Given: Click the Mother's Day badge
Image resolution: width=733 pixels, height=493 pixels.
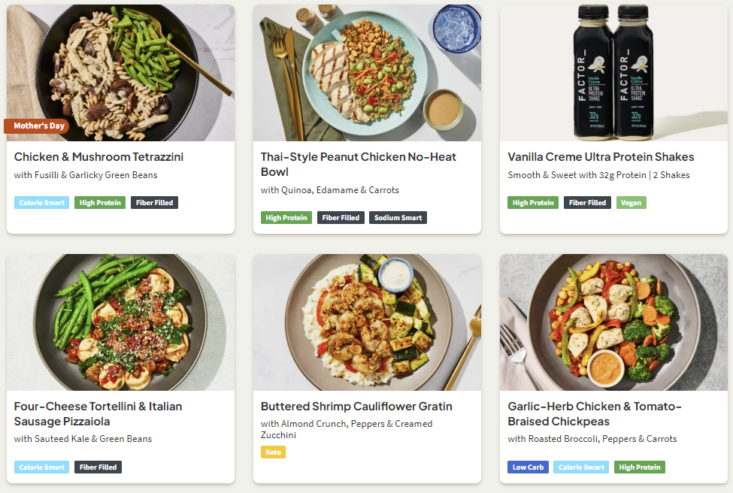Looking at the screenshot, I should pos(36,127).
